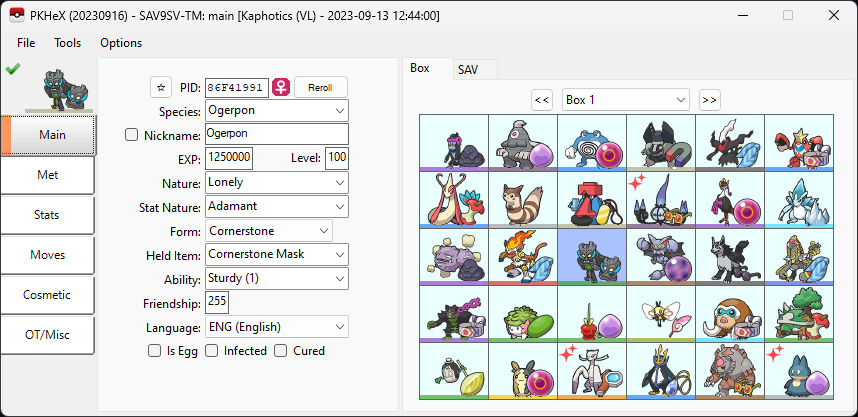Click the Nickname text field
The image size is (858, 417).
[277, 134]
